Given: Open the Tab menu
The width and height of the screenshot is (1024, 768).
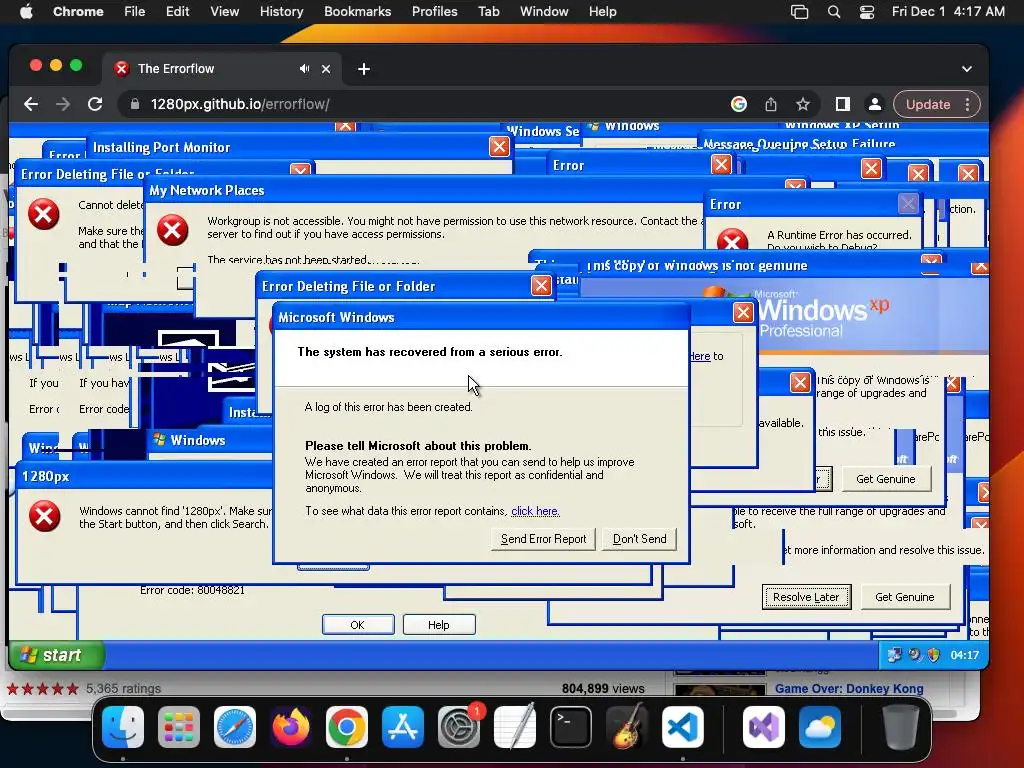Looking at the screenshot, I should pos(488,12).
